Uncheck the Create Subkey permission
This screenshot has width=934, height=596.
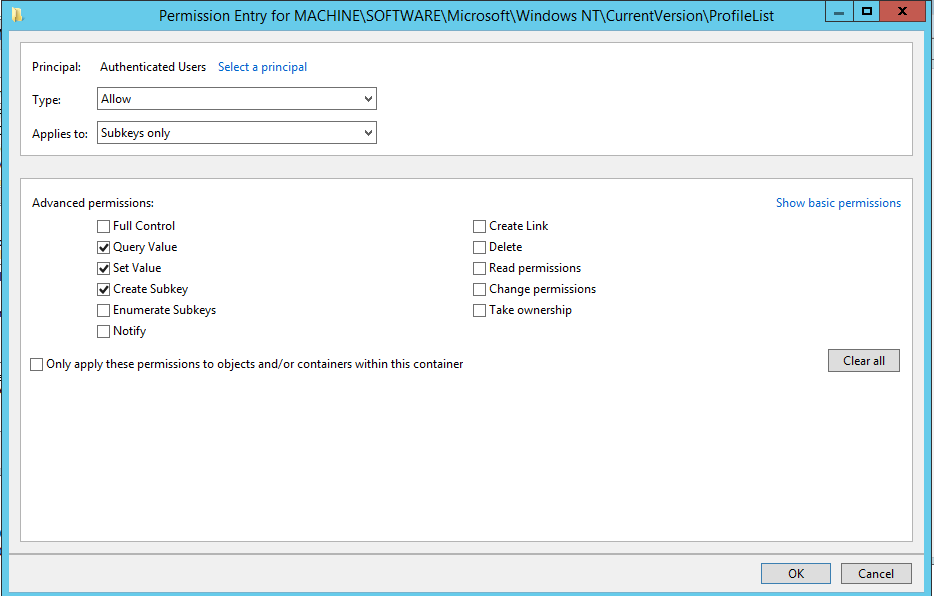tap(103, 289)
